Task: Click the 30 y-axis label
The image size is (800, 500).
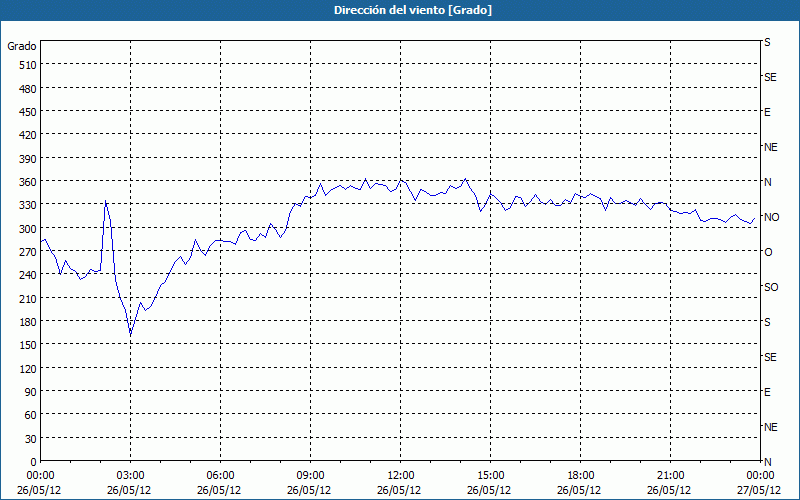Action: 31,439
